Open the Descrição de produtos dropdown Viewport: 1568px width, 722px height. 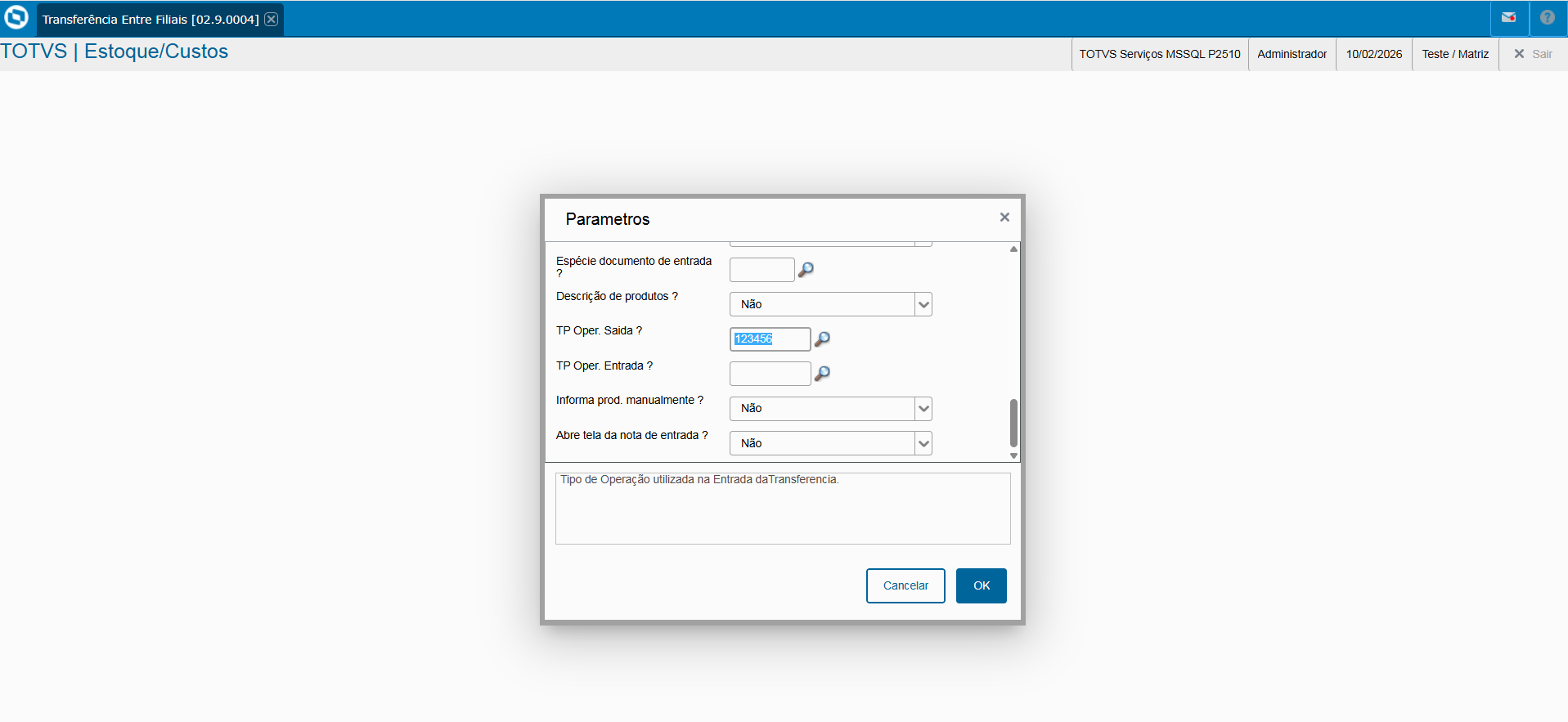click(830, 304)
